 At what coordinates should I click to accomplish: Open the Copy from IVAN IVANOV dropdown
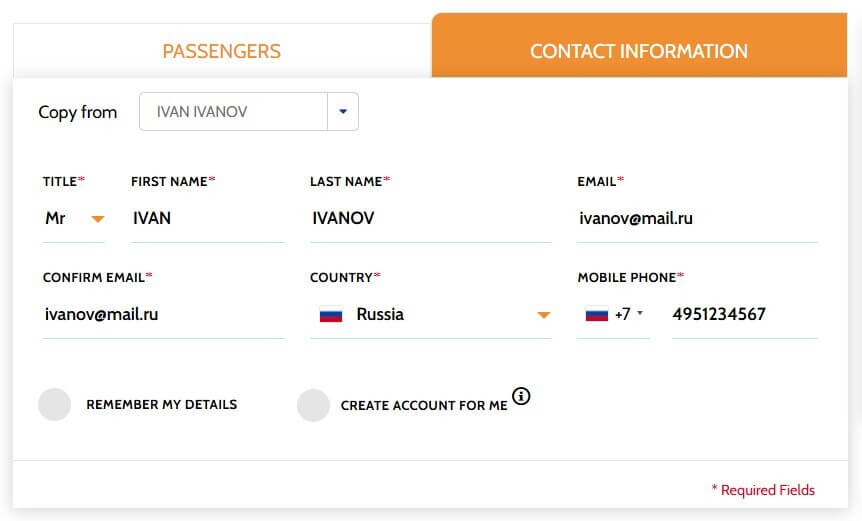pyautogui.click(x=249, y=112)
